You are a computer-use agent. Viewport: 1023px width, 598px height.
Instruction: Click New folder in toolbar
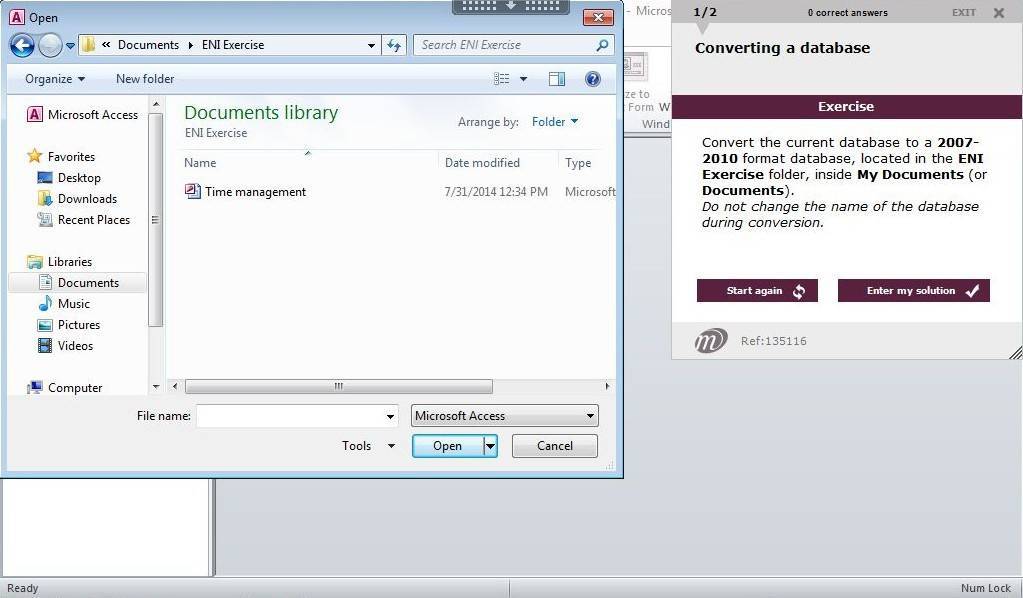(x=145, y=79)
